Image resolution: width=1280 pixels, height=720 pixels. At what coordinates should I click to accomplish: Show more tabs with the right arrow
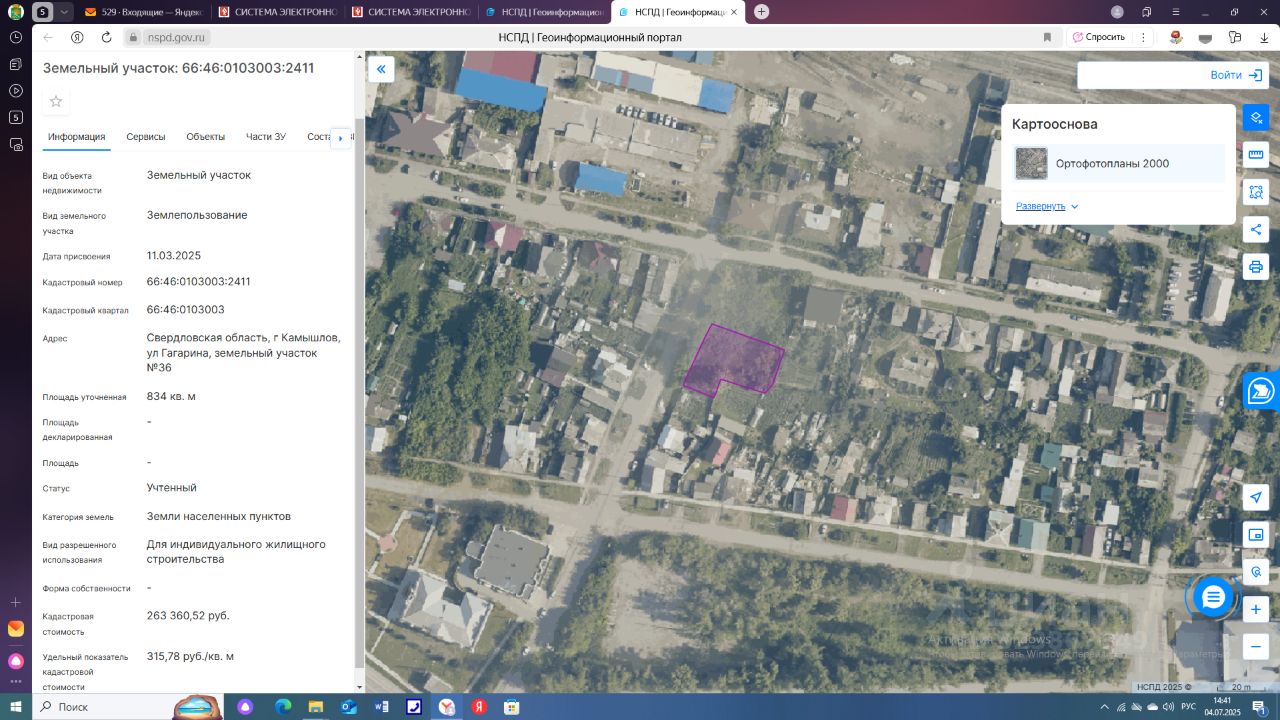coord(341,138)
